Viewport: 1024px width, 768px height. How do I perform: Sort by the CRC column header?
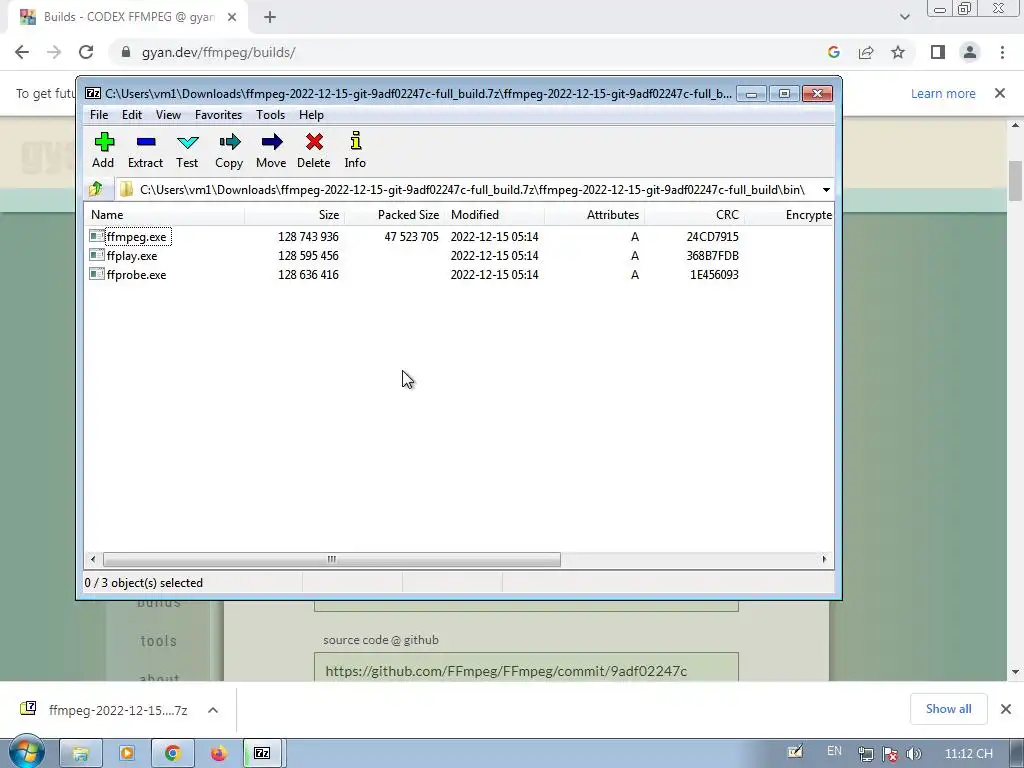pos(694,215)
